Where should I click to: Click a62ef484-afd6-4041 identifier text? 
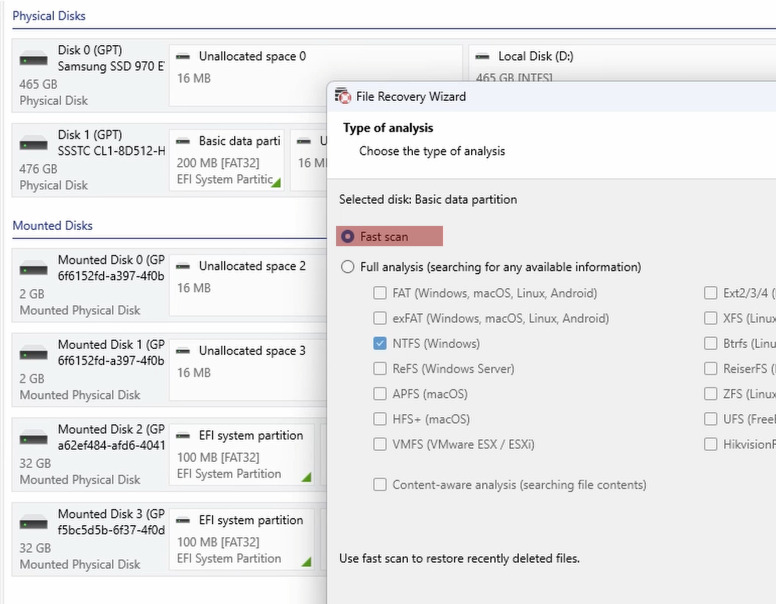pyautogui.click(x=111, y=445)
